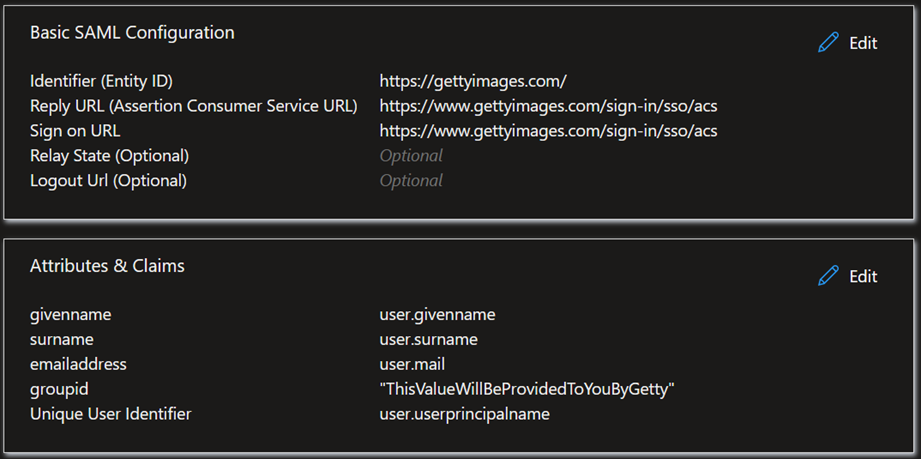
Task: Click the Relay State (Optional) label
Action: (x=109, y=156)
